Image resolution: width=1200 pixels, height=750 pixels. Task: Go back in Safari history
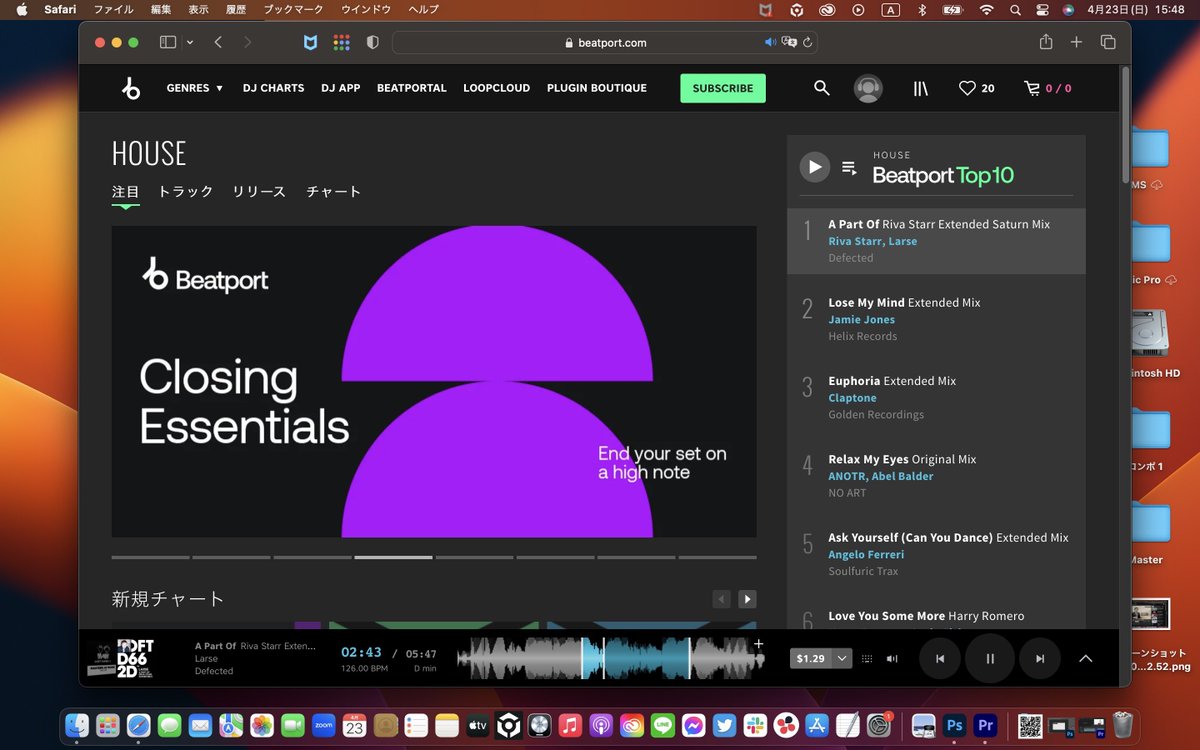pos(218,43)
